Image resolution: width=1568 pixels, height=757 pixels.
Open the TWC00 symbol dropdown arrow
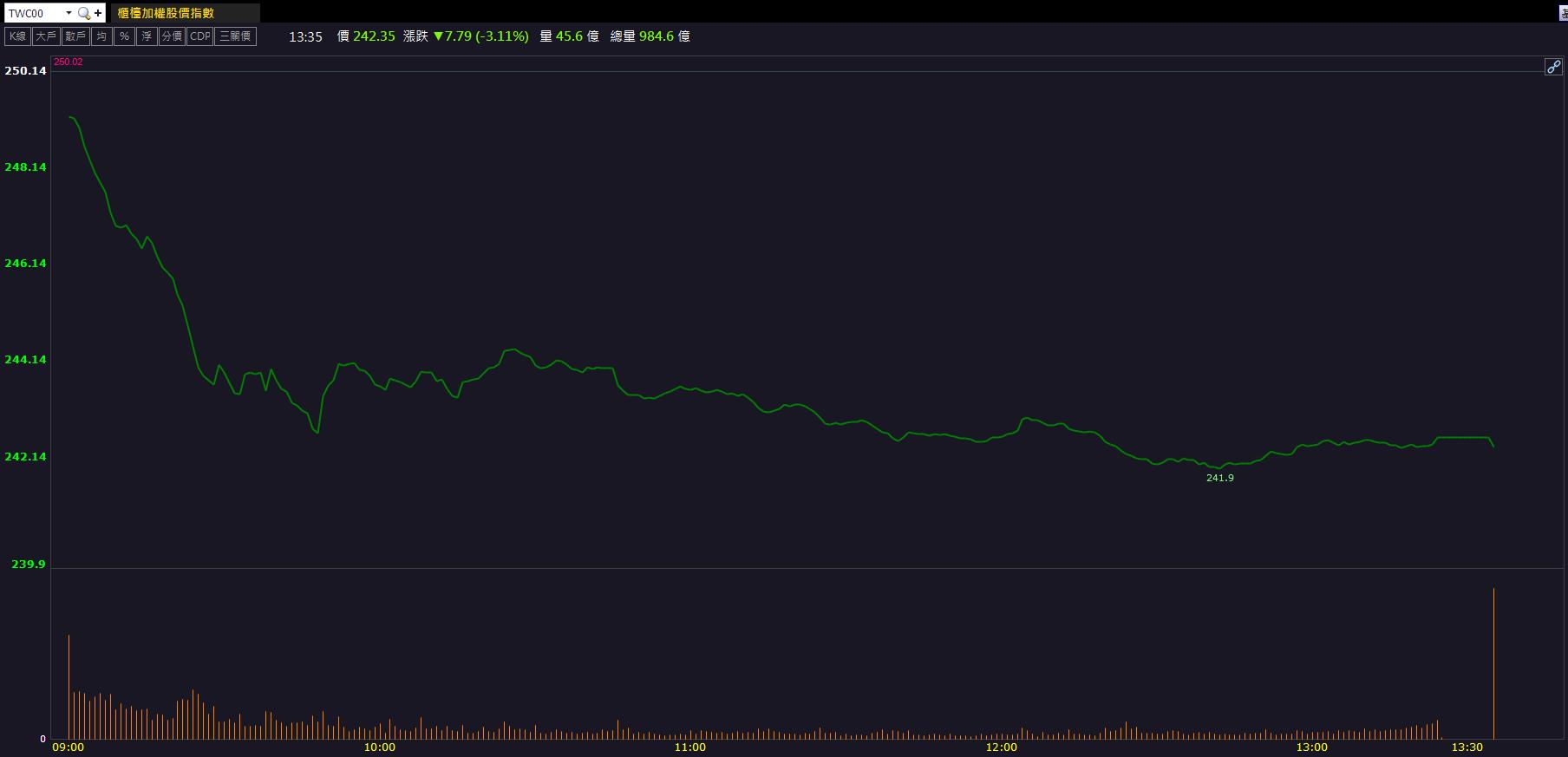coord(69,13)
